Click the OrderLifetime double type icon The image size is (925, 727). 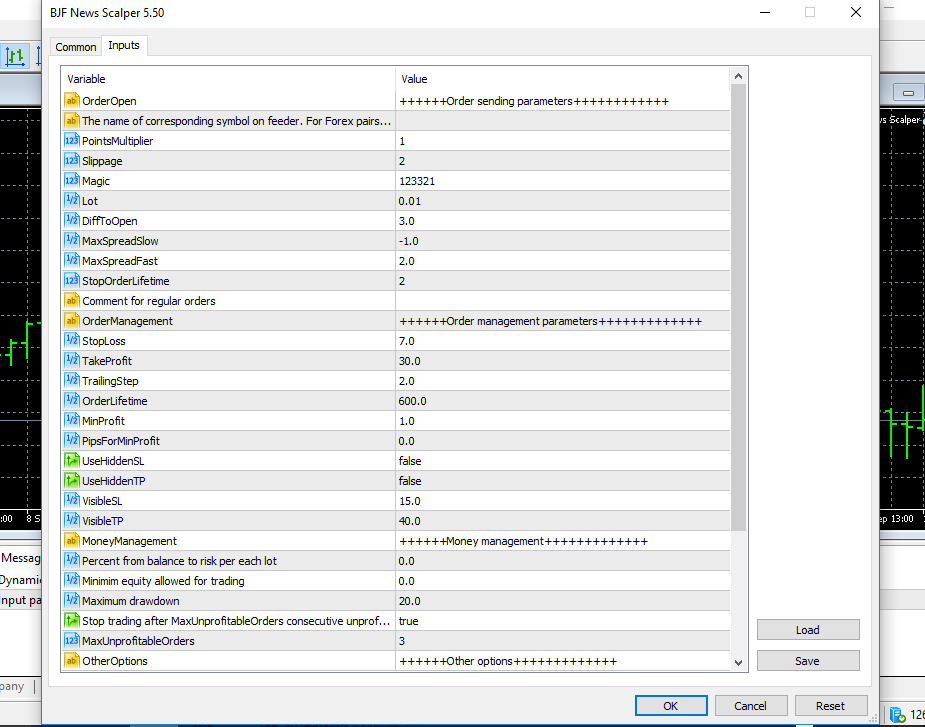pos(71,401)
